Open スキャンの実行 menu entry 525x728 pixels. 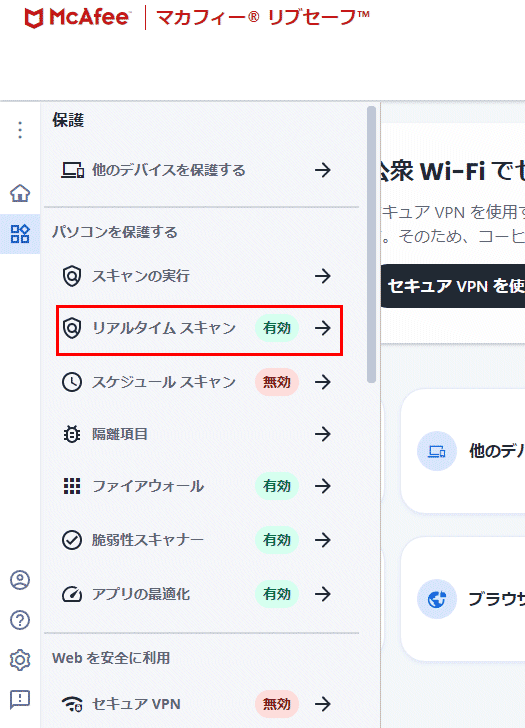(200, 276)
